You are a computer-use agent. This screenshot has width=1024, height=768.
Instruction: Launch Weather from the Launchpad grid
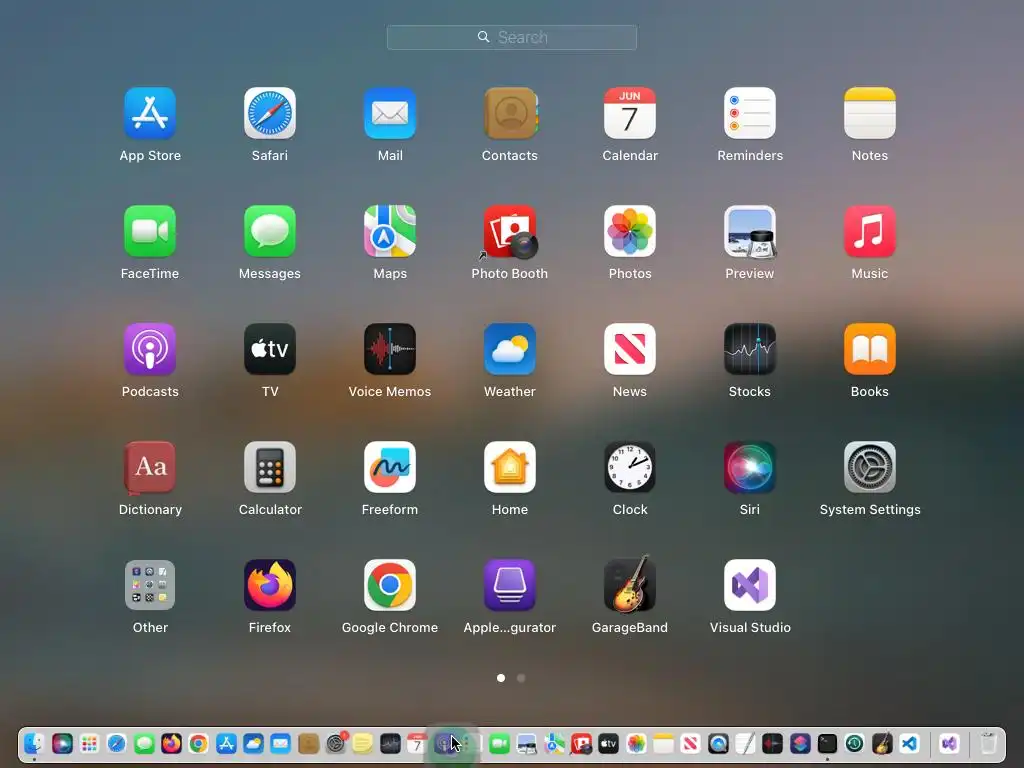510,349
